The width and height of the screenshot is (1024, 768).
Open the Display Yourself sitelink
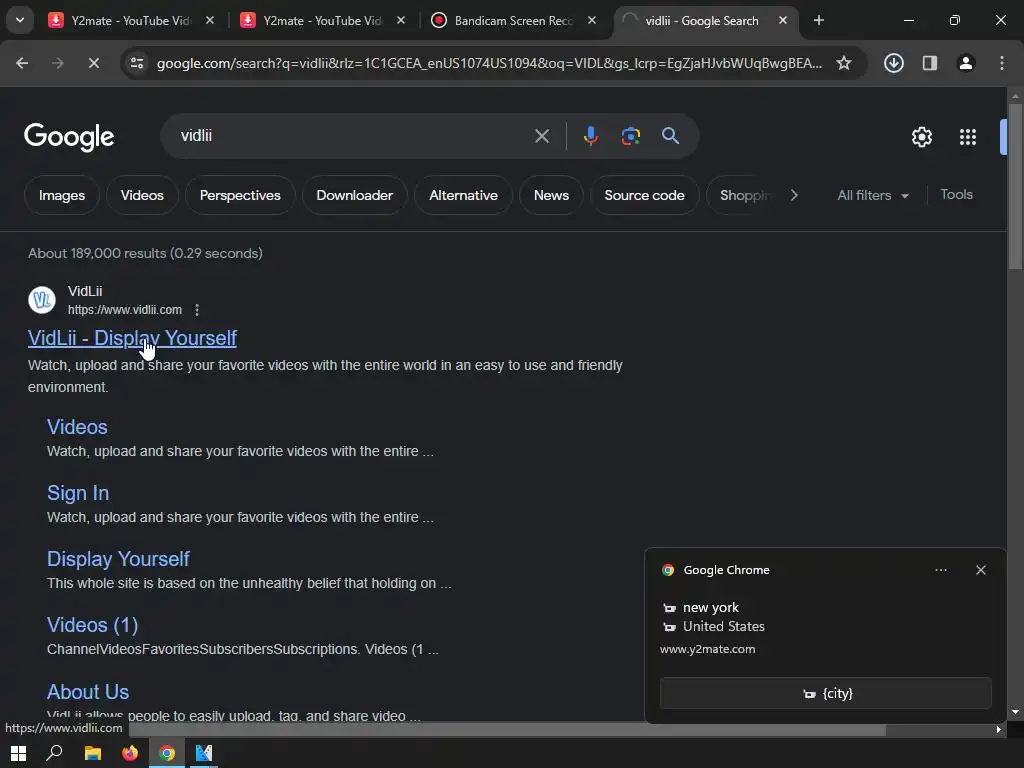(118, 559)
